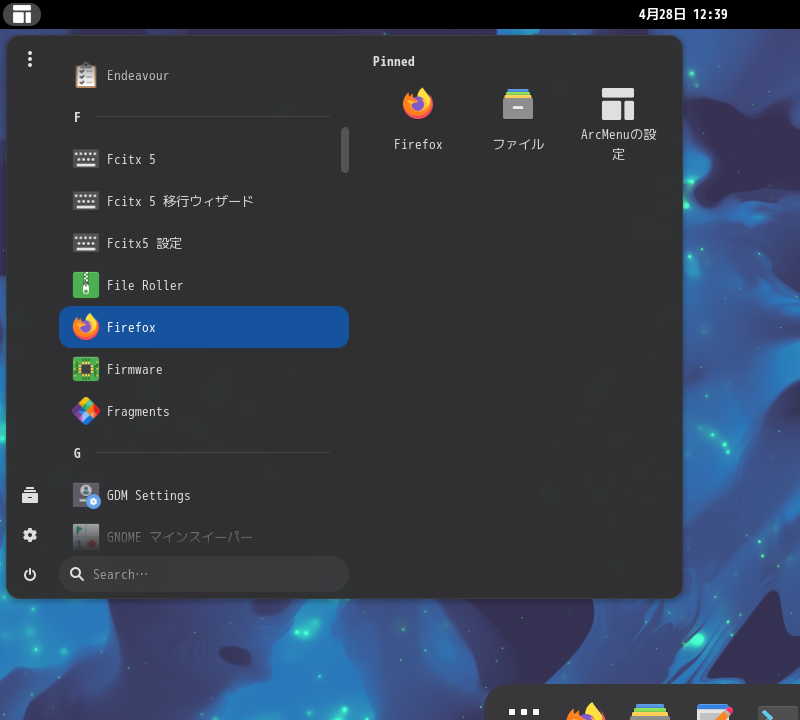Open pinned Firefox icon
The width and height of the screenshot is (800, 720).
coord(418,104)
